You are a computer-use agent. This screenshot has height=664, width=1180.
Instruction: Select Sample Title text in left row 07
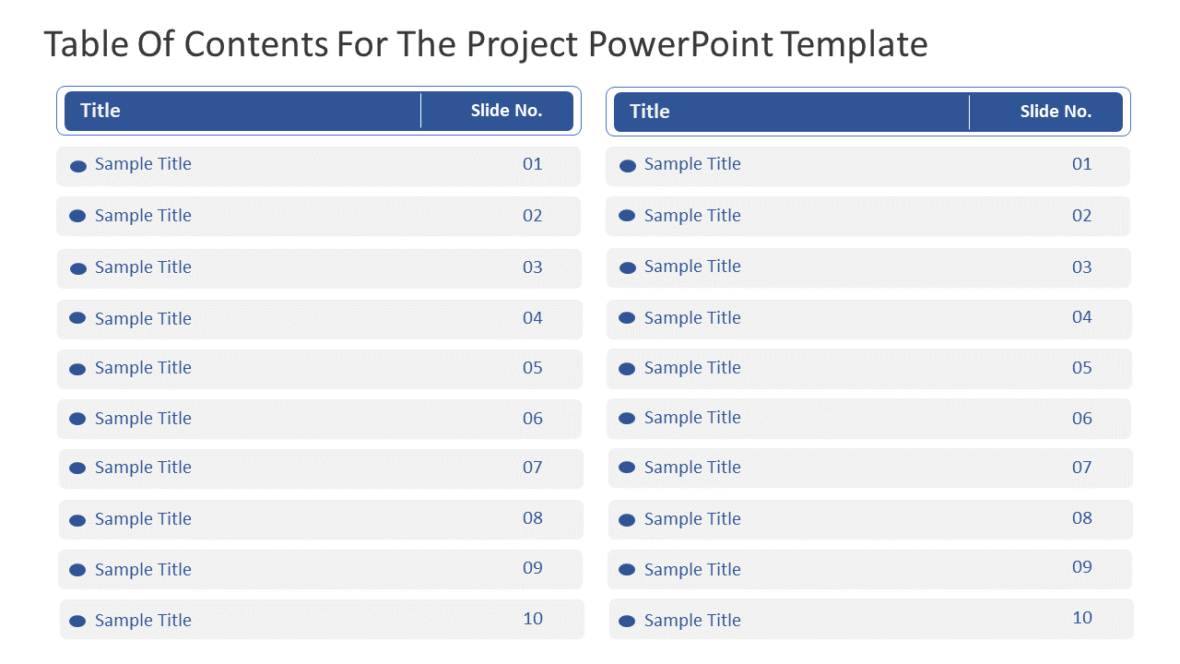tap(143, 468)
